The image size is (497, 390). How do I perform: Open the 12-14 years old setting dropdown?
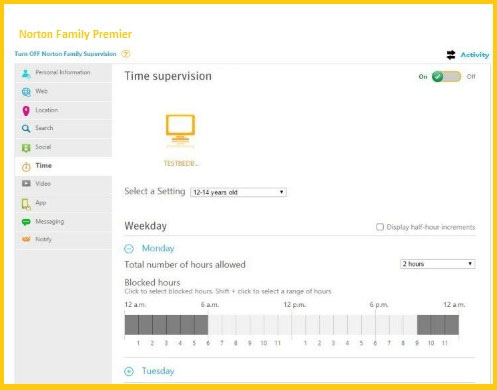coord(238,192)
